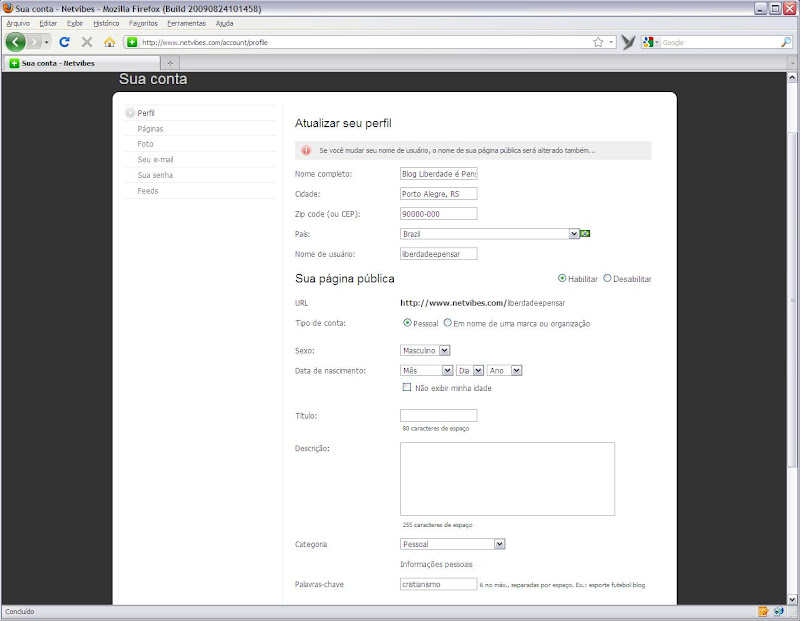Click the green site identity icon in address bar

coord(132,42)
